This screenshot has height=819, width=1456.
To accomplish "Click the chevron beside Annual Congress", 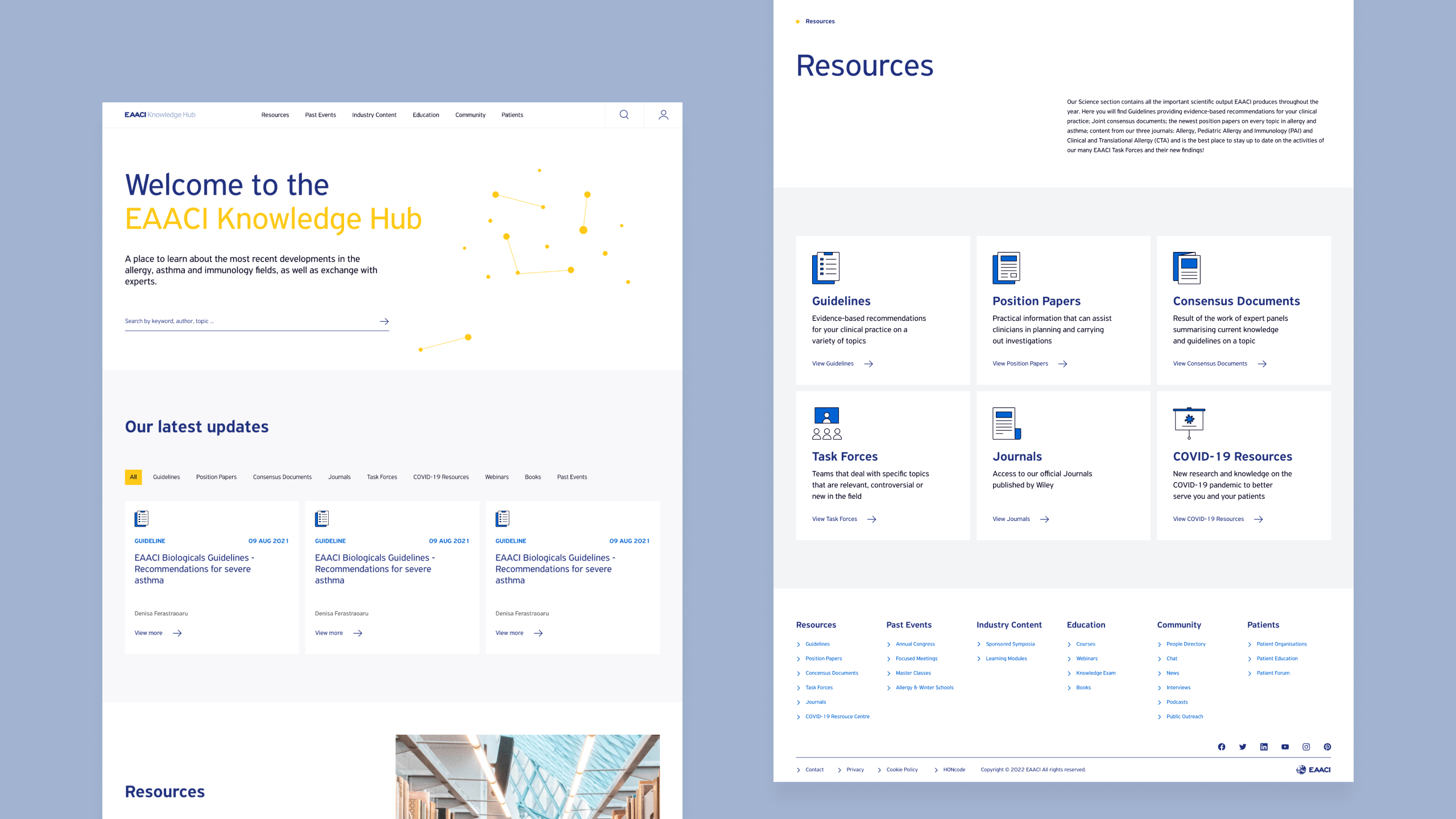I will (889, 644).
